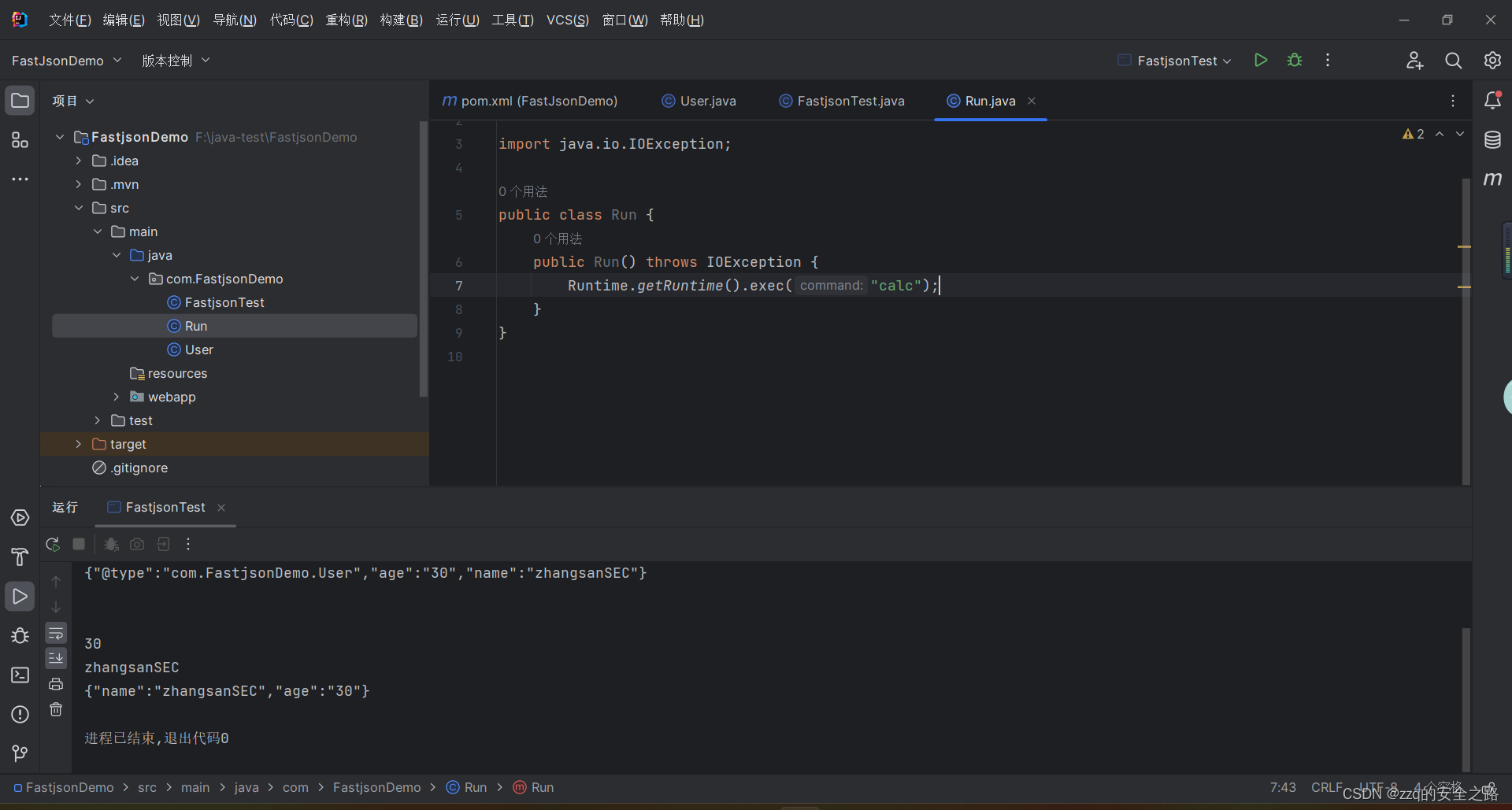Open Debug tool window in left sidebar
This screenshot has width=1512, height=810.
pos(20,635)
